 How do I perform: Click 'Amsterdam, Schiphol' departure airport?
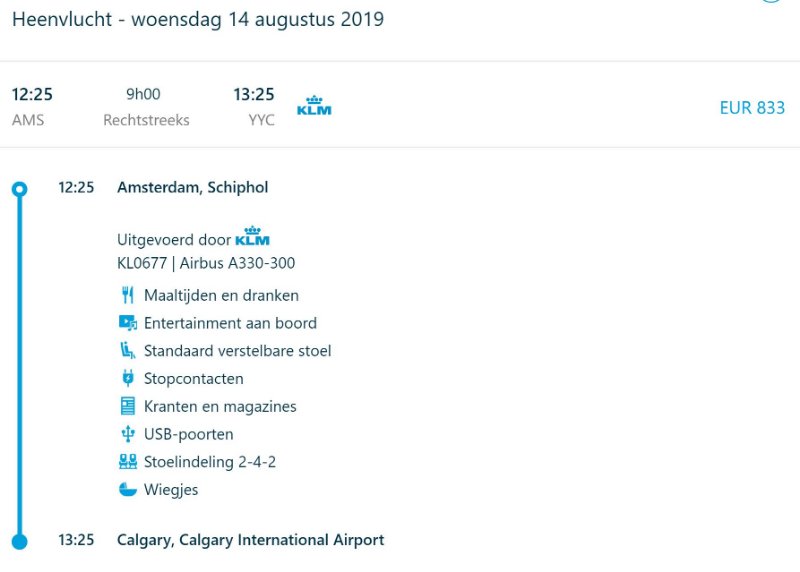[x=192, y=187]
